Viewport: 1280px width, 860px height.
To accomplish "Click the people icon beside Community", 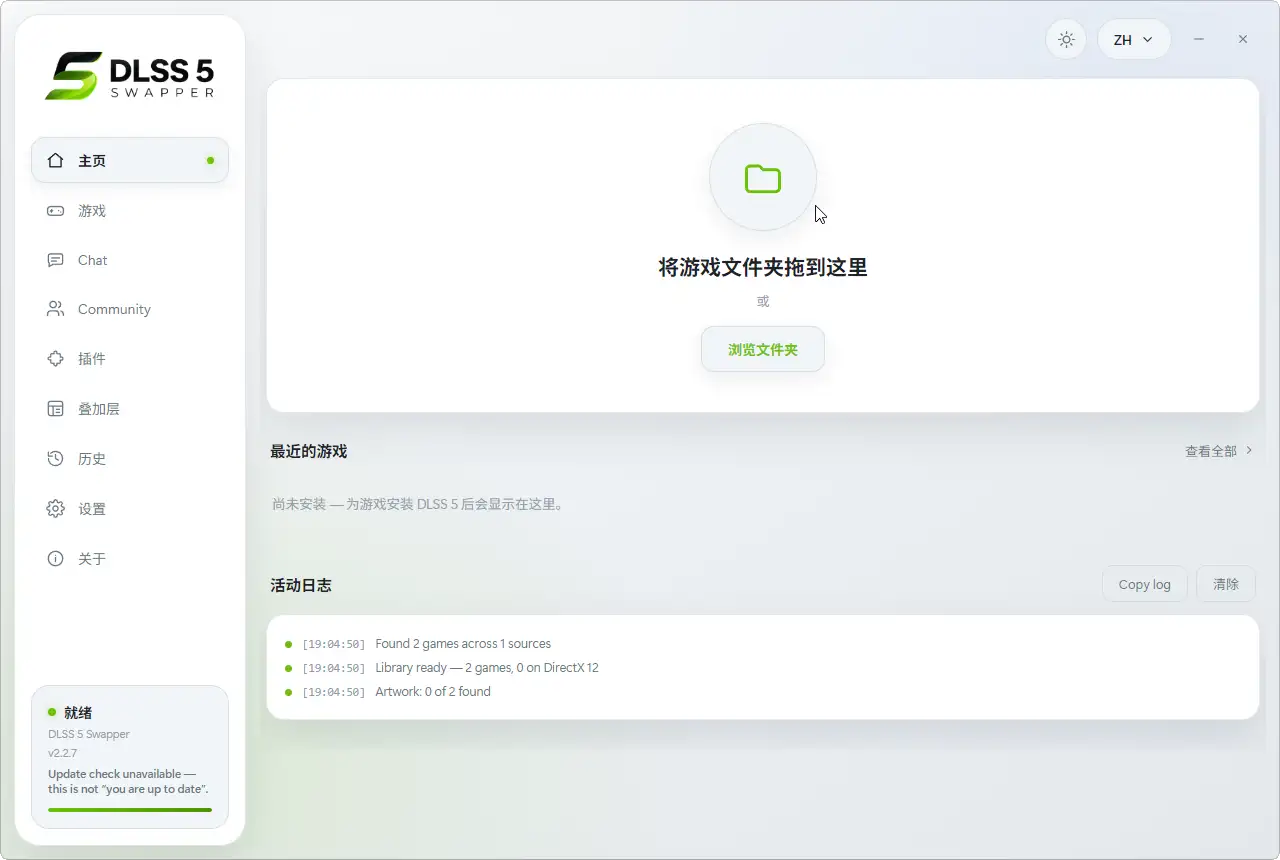I will coord(56,309).
